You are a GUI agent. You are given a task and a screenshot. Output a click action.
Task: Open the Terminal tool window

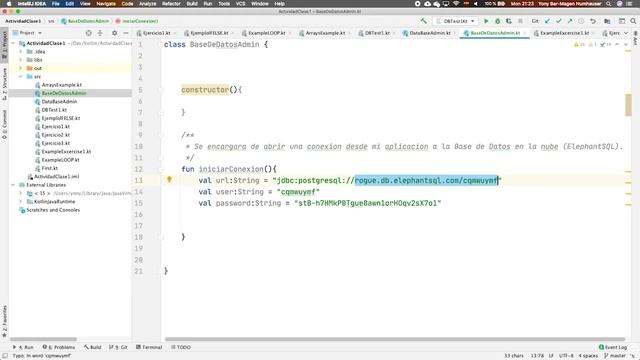tap(149, 347)
